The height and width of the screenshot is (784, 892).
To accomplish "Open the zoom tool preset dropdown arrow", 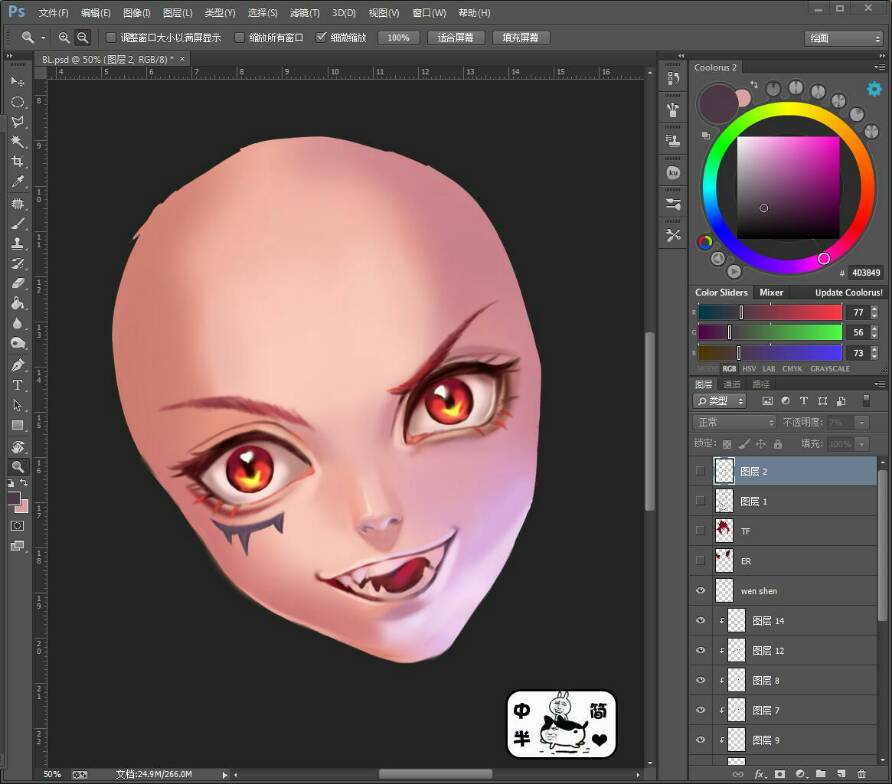I will (43, 38).
